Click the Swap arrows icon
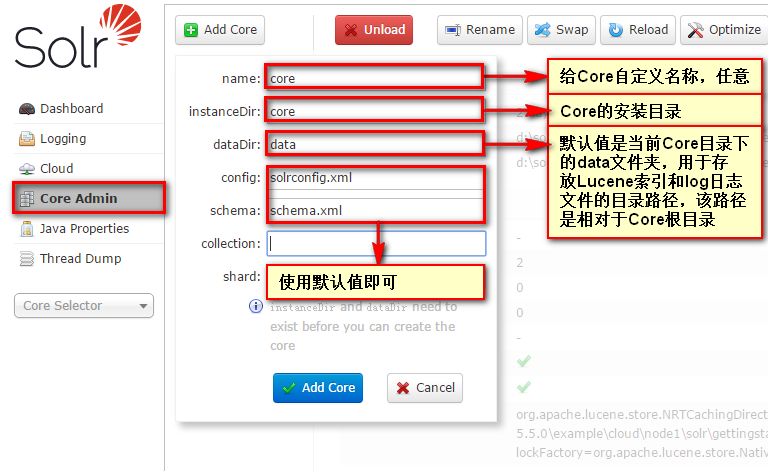 point(542,30)
